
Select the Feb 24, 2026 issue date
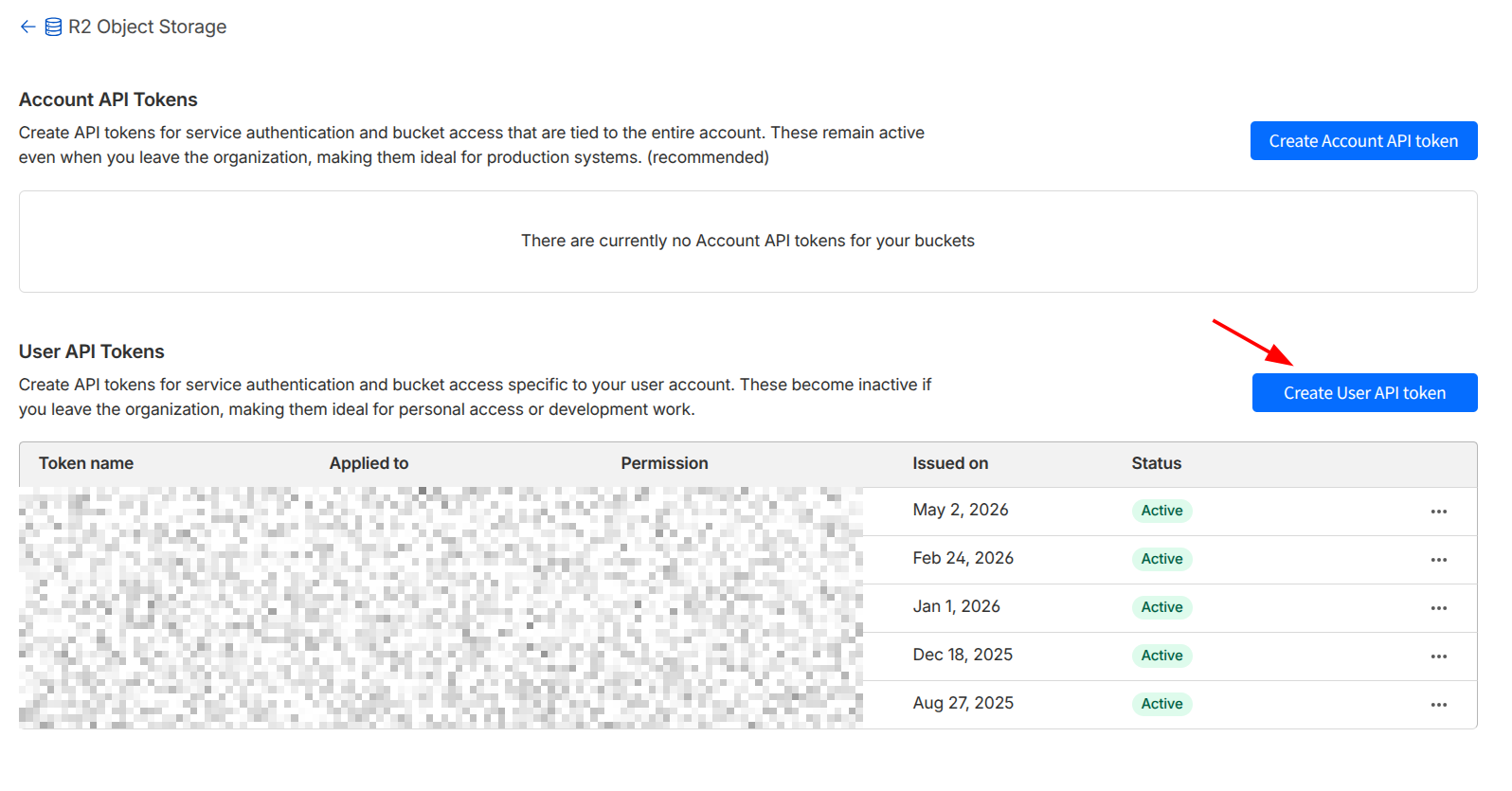coord(963,558)
